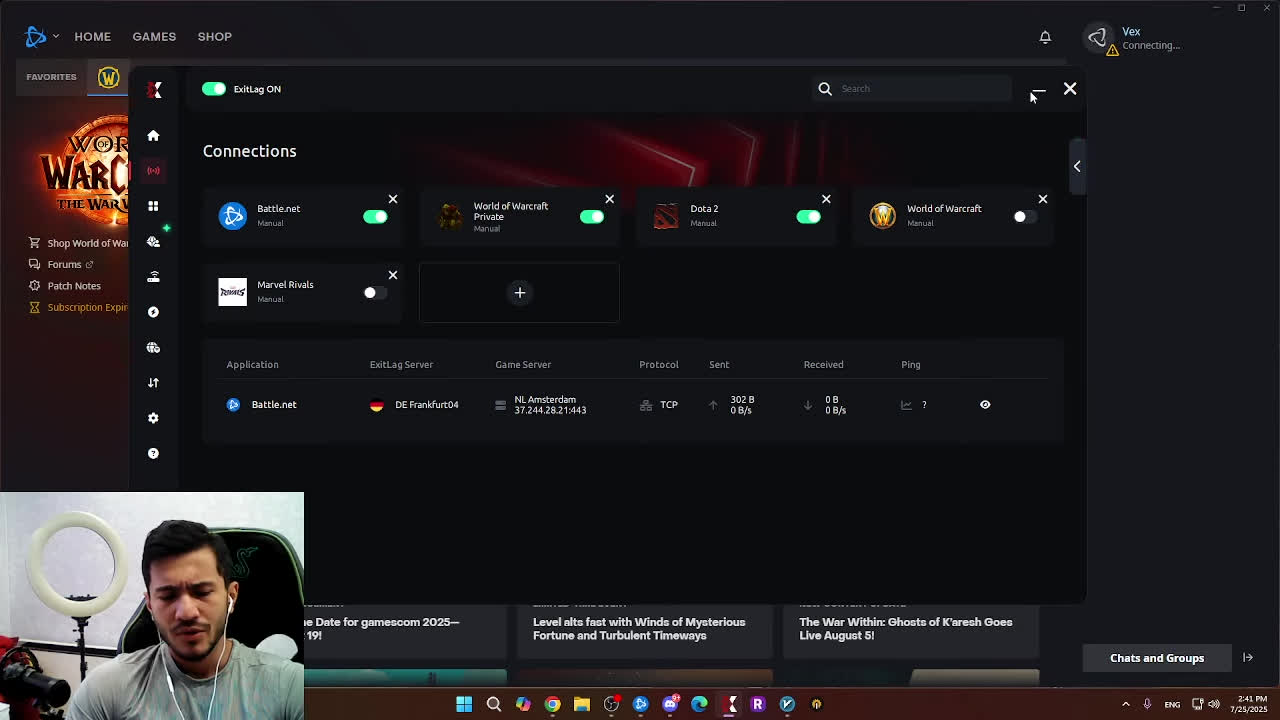Open the HOME tab in Battle.net
Screen dimensions: 1280x720
(92, 37)
